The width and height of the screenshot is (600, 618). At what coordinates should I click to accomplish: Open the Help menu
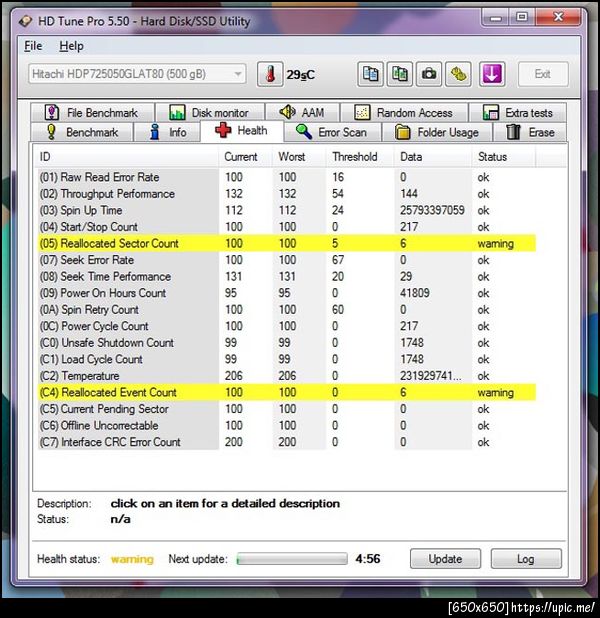coord(71,46)
